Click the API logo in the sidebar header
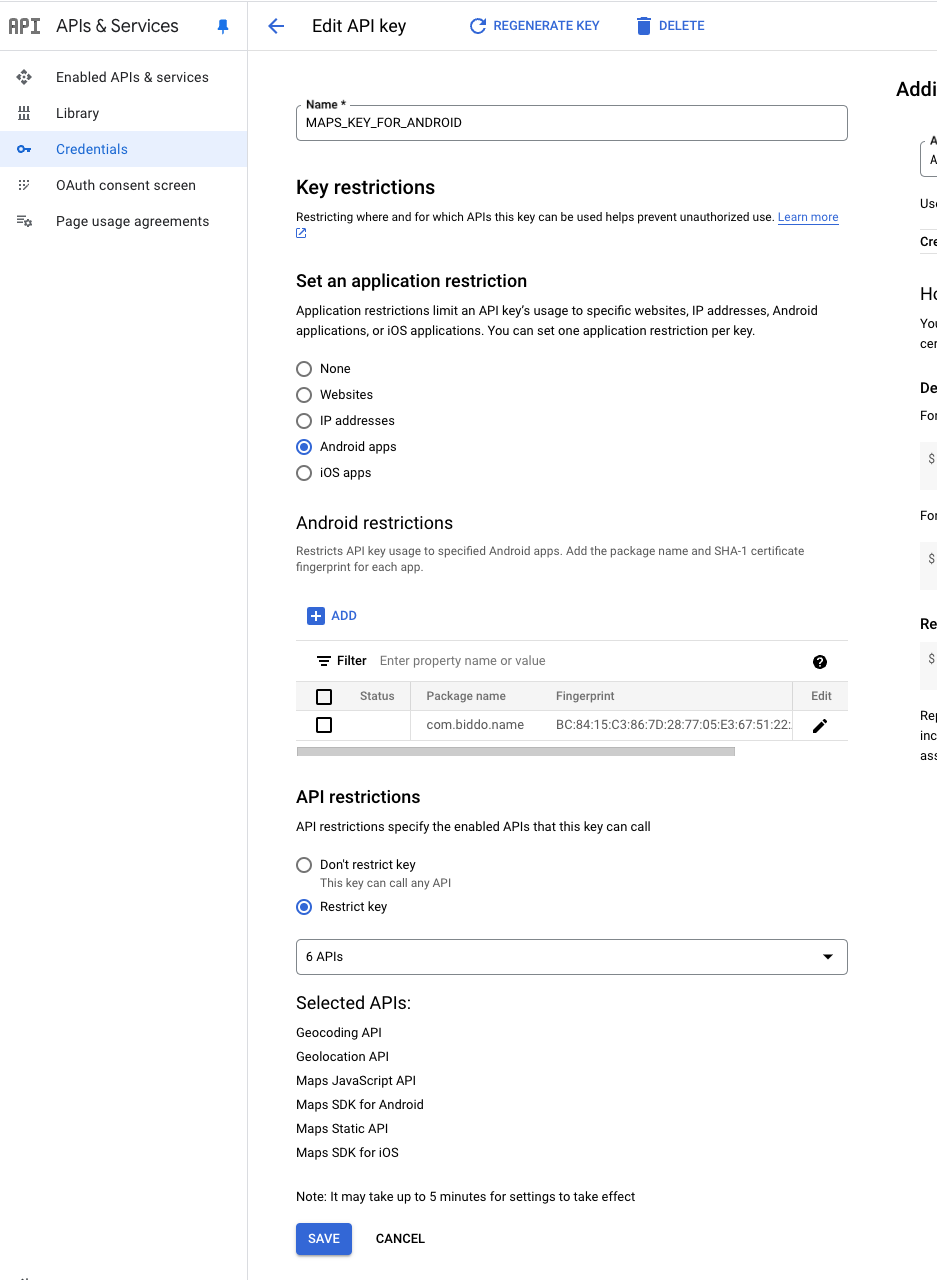The width and height of the screenshot is (937, 1280). [24, 26]
